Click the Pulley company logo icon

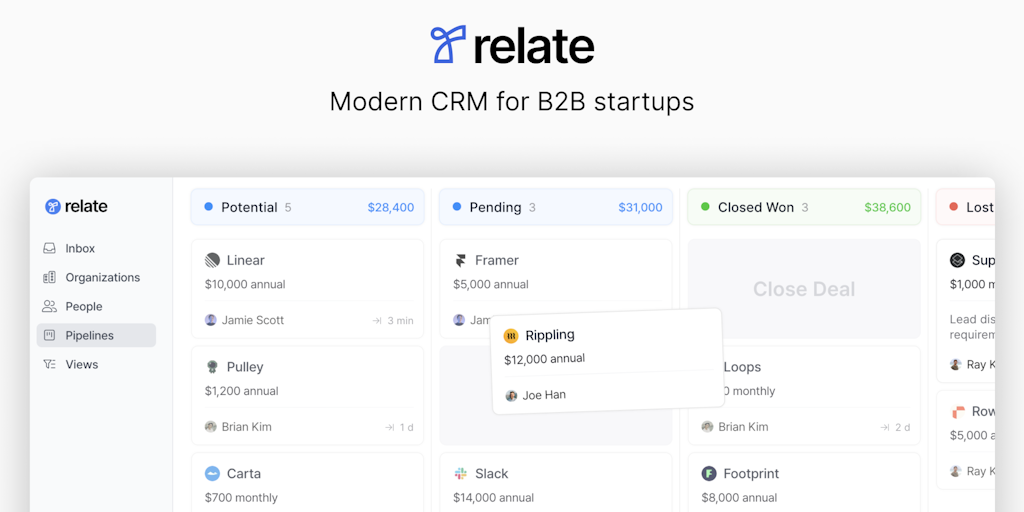(212, 367)
